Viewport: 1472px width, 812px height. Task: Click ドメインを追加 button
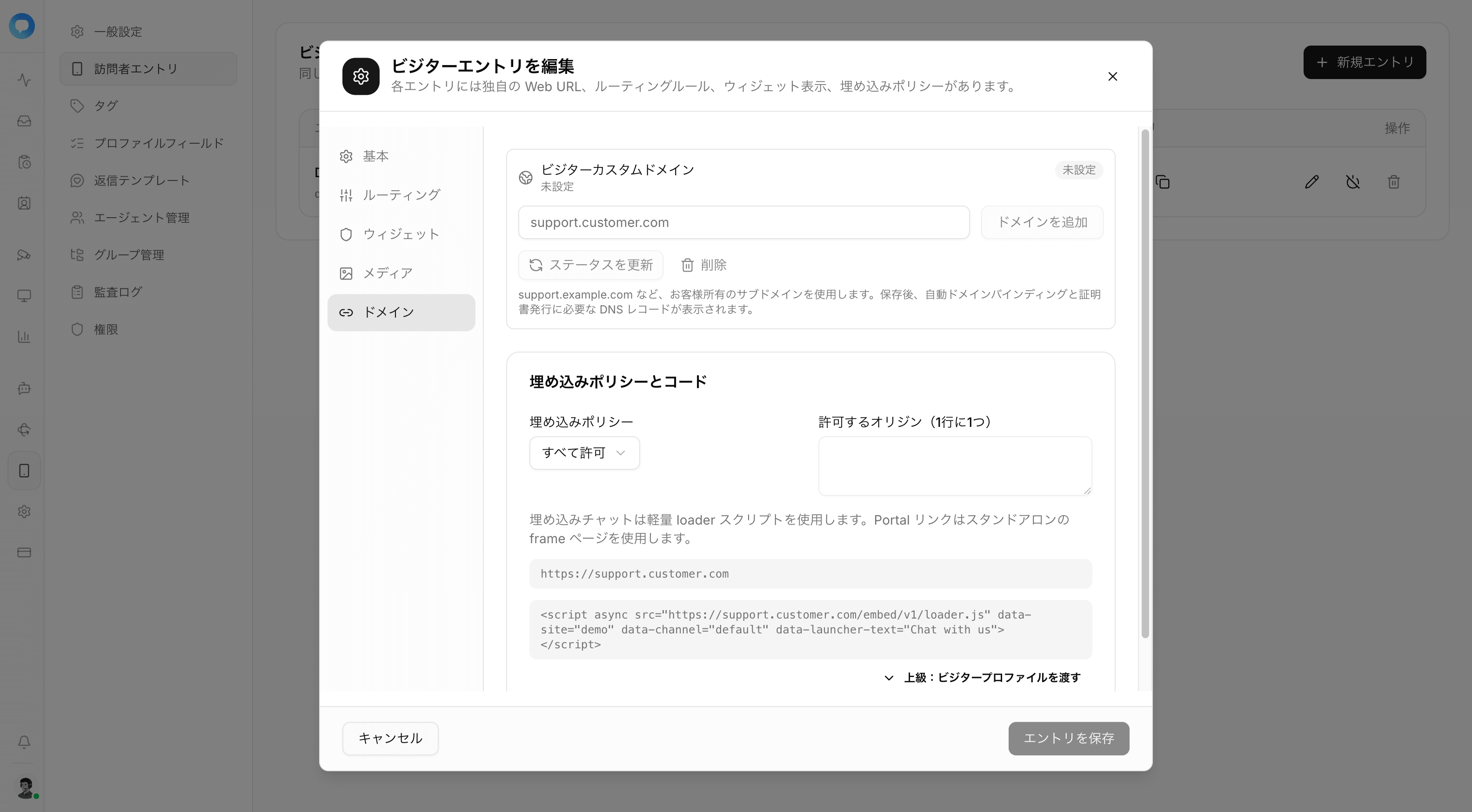click(x=1042, y=223)
